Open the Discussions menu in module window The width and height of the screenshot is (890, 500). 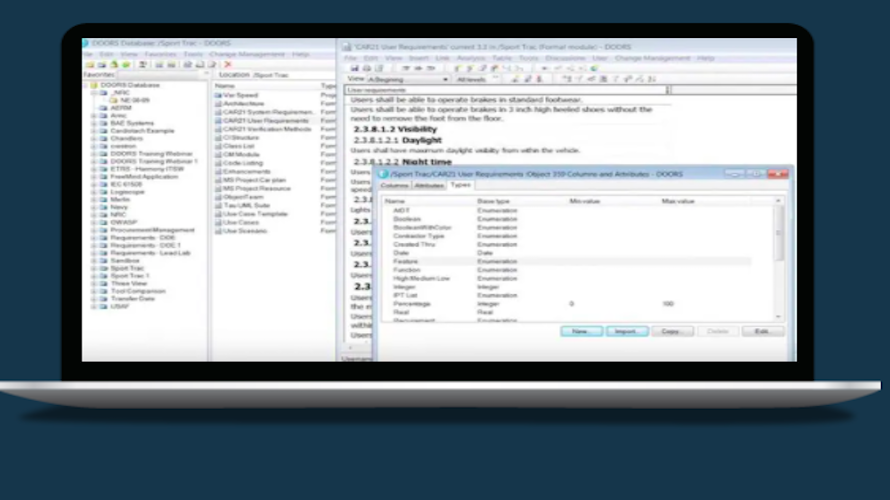pyautogui.click(x=565, y=58)
